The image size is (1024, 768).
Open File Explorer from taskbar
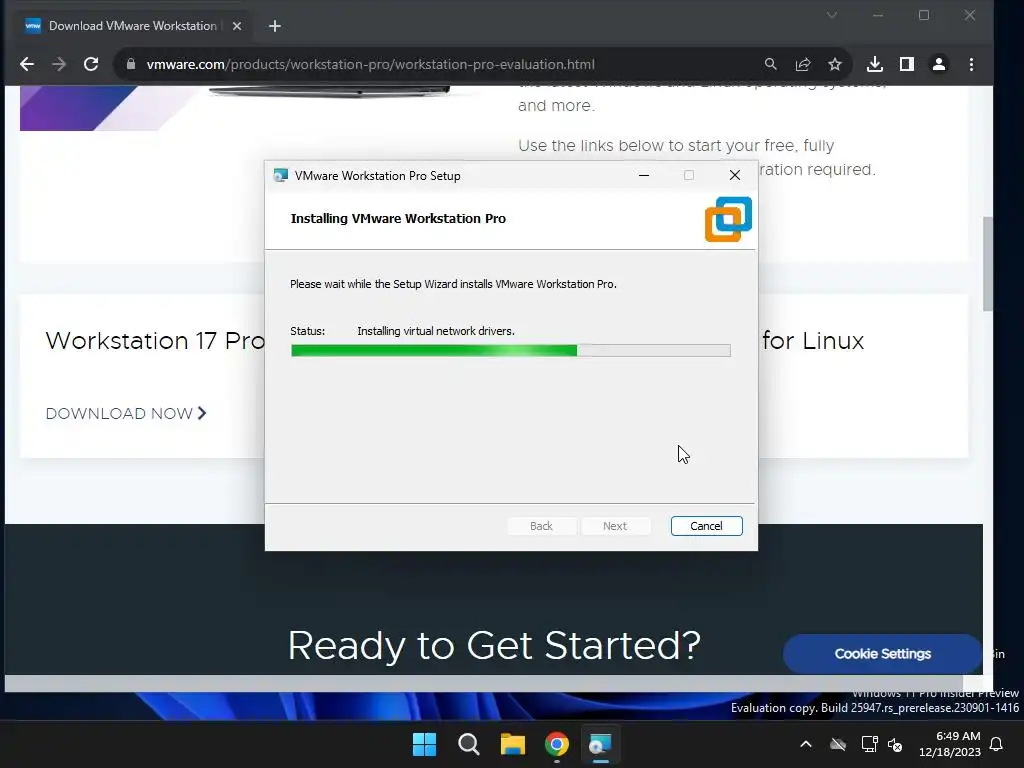coord(513,744)
